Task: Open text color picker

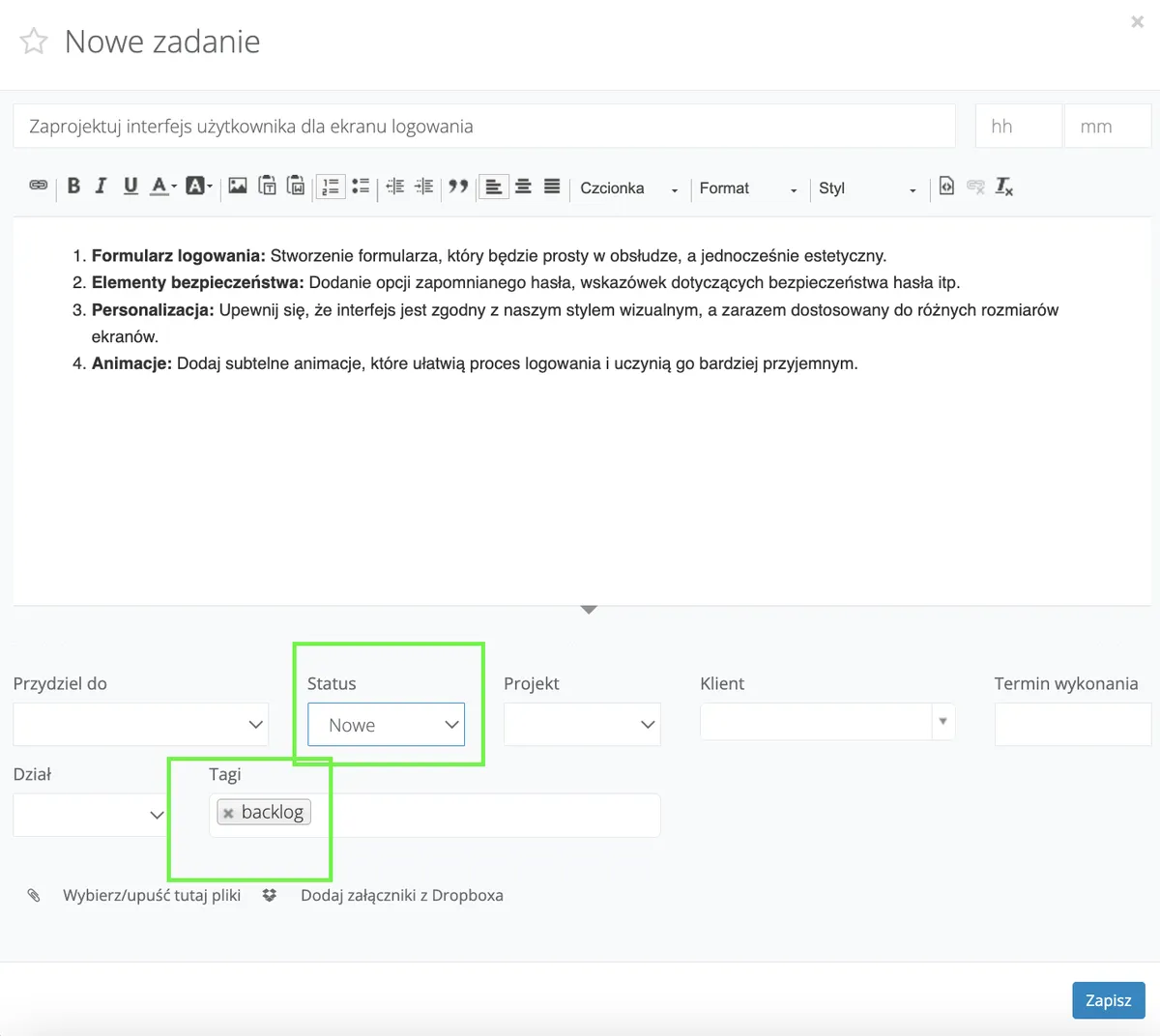Action: 163,186
